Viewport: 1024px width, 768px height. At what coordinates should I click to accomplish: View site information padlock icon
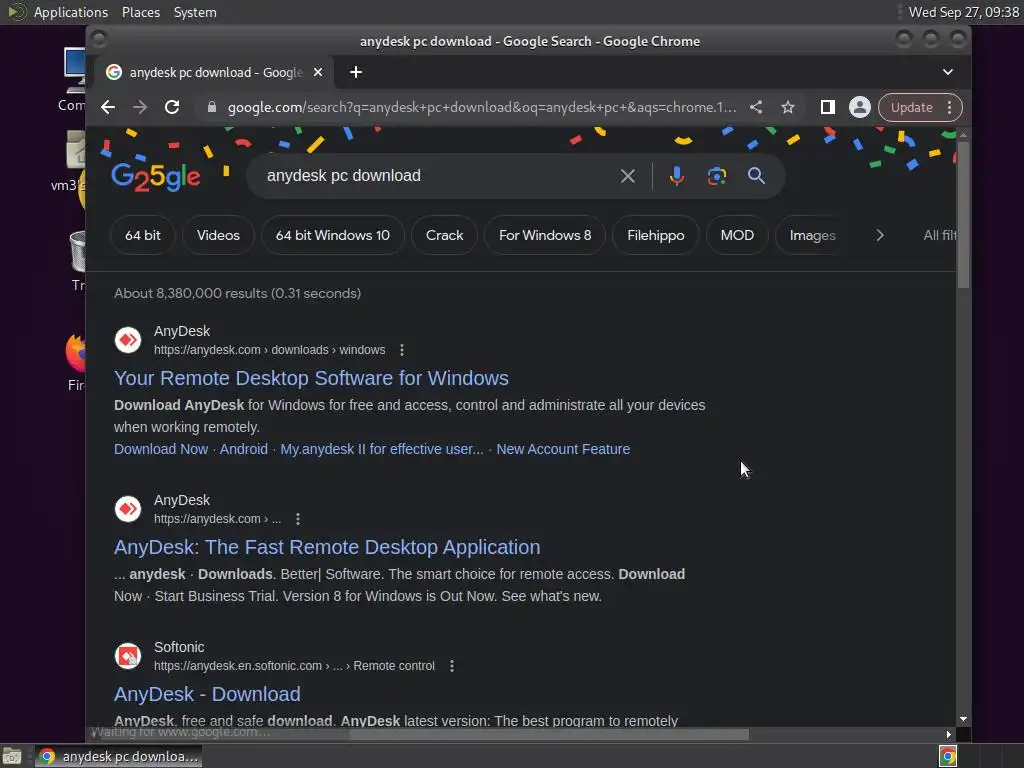(x=212, y=107)
